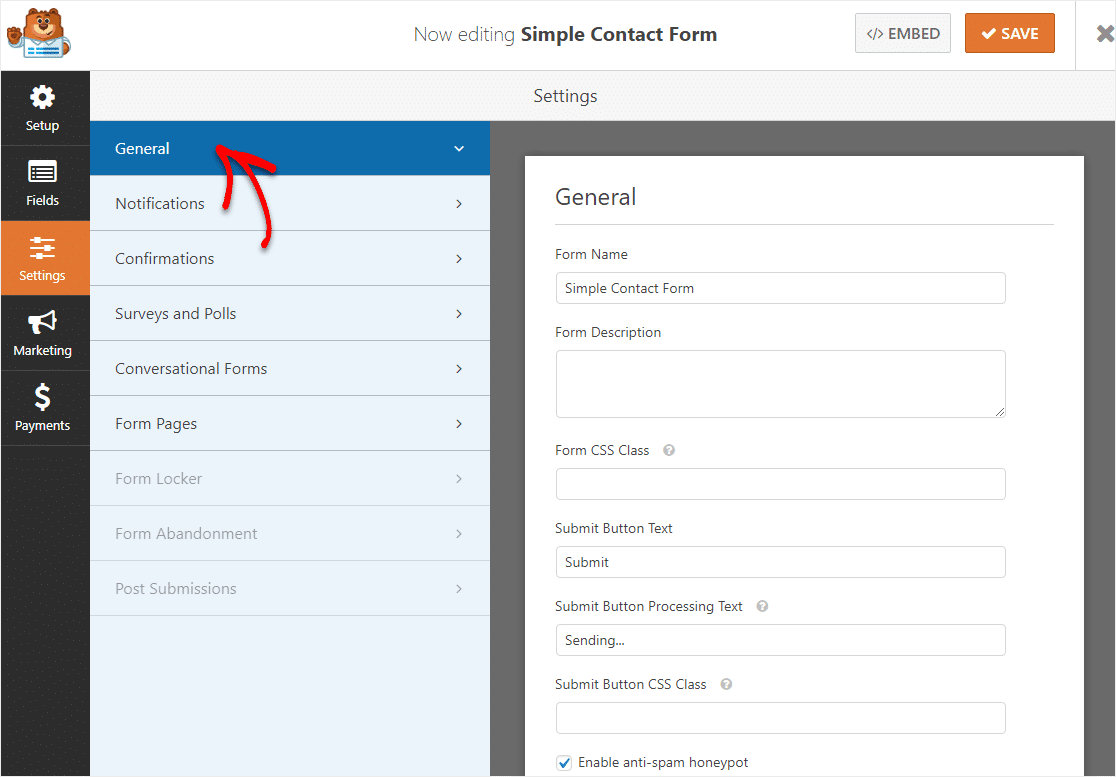The width and height of the screenshot is (1116, 777).
Task: Expand the Notifications chevron arrow
Action: point(459,204)
